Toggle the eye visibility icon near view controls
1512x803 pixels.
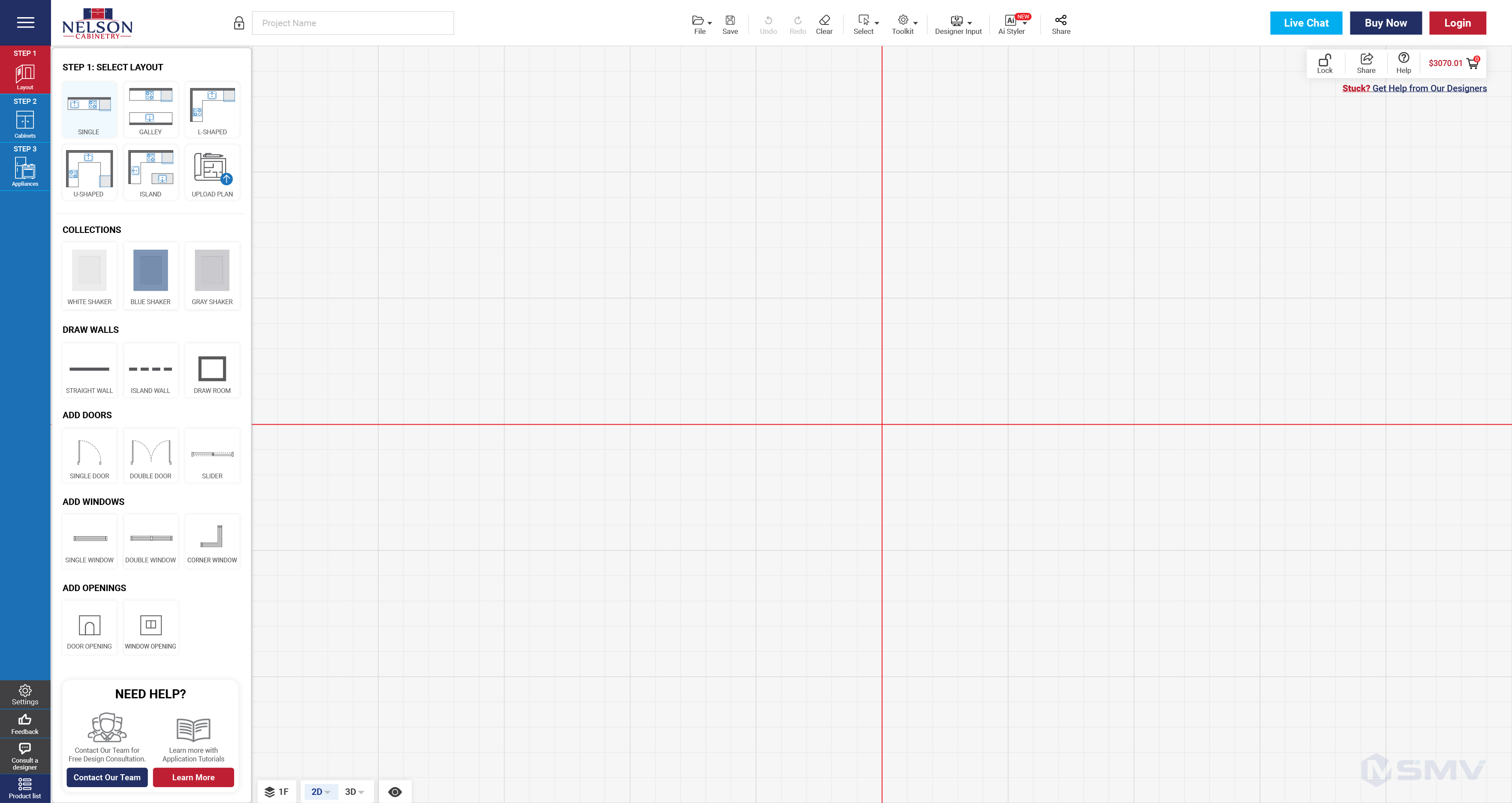click(x=395, y=791)
